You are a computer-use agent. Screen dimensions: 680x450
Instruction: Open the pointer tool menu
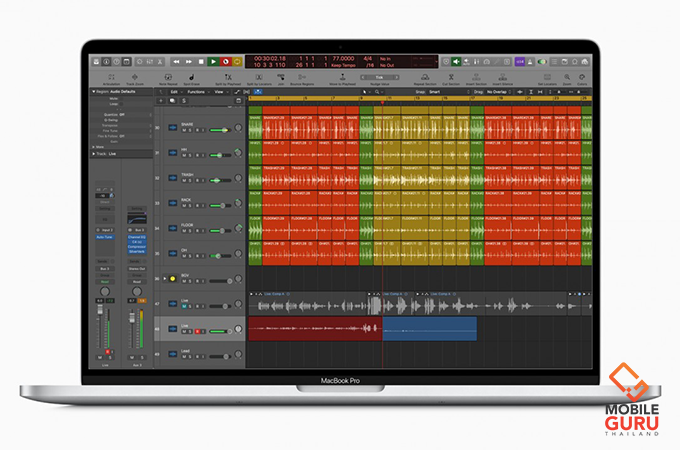point(366,92)
